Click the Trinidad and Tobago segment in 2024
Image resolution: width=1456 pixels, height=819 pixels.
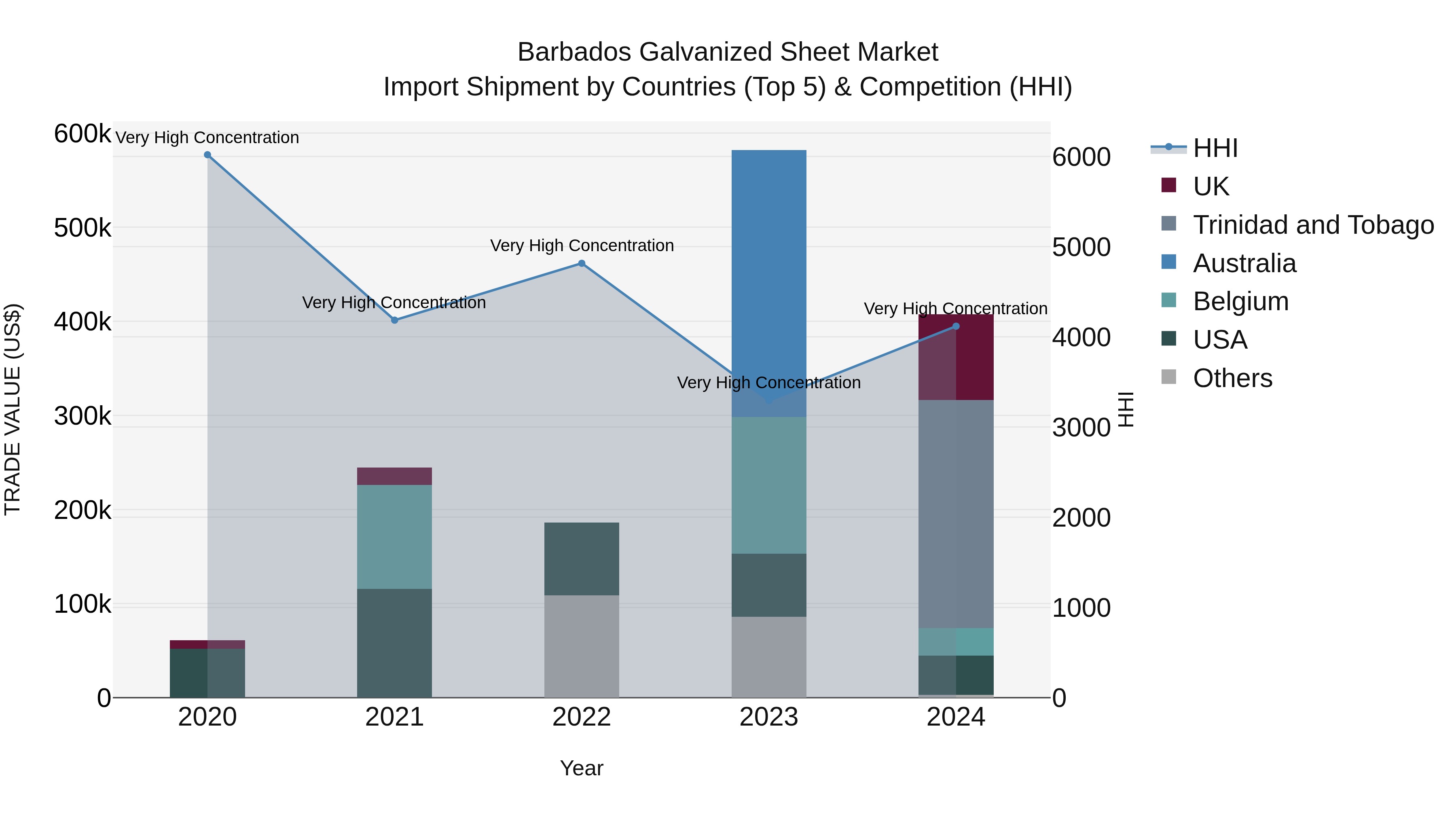956,514
